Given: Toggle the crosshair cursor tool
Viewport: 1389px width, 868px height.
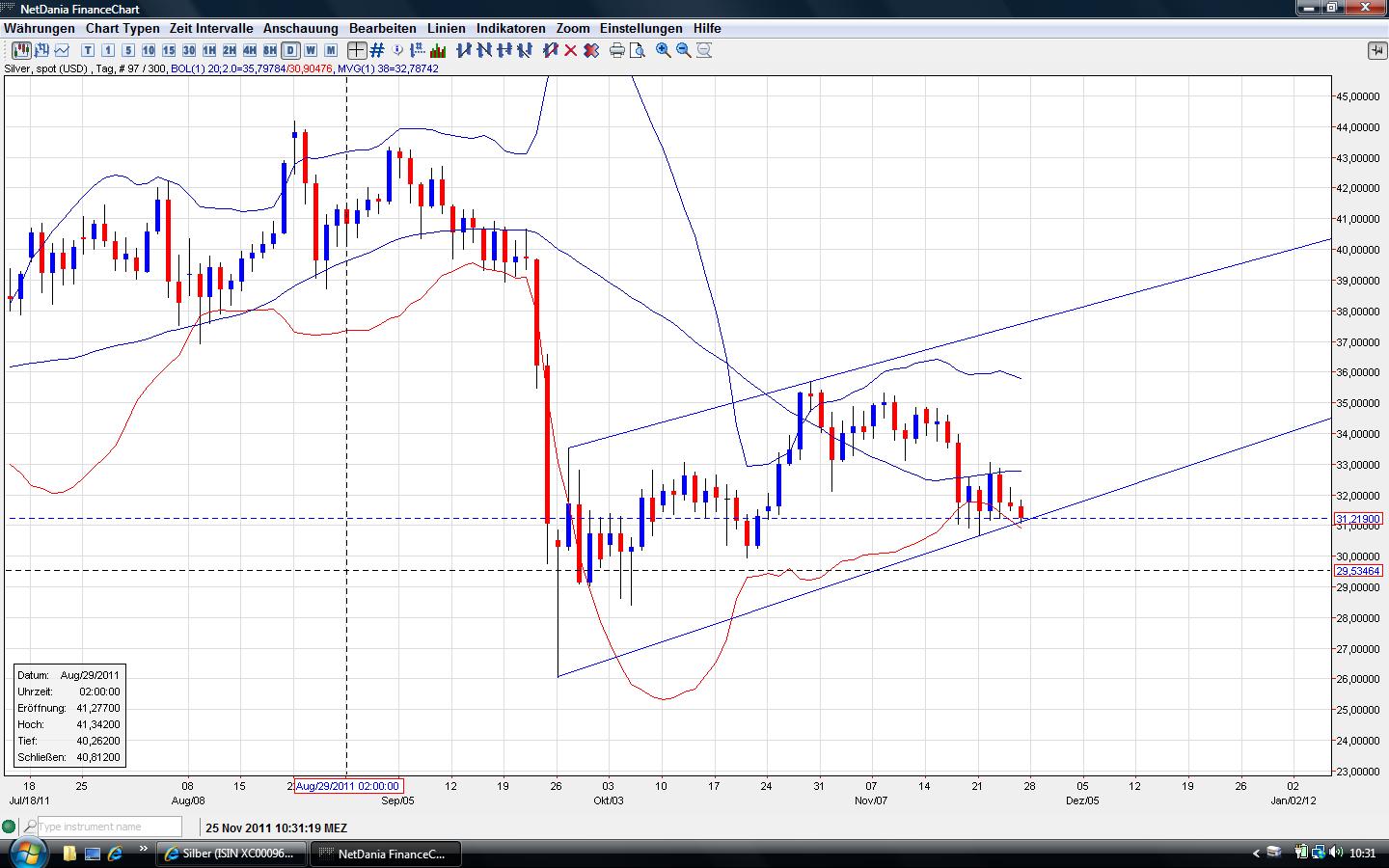Looking at the screenshot, I should point(357,50).
